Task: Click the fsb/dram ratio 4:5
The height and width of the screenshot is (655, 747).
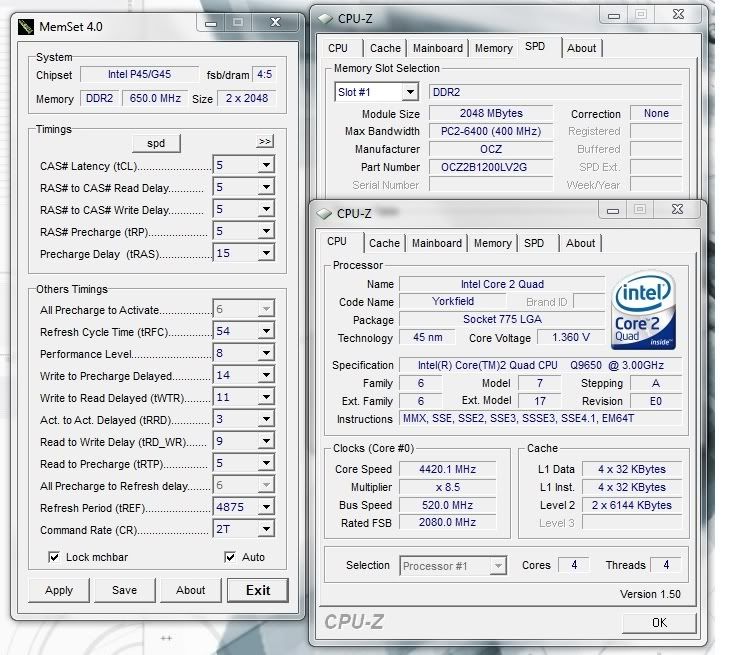Action: (264, 74)
